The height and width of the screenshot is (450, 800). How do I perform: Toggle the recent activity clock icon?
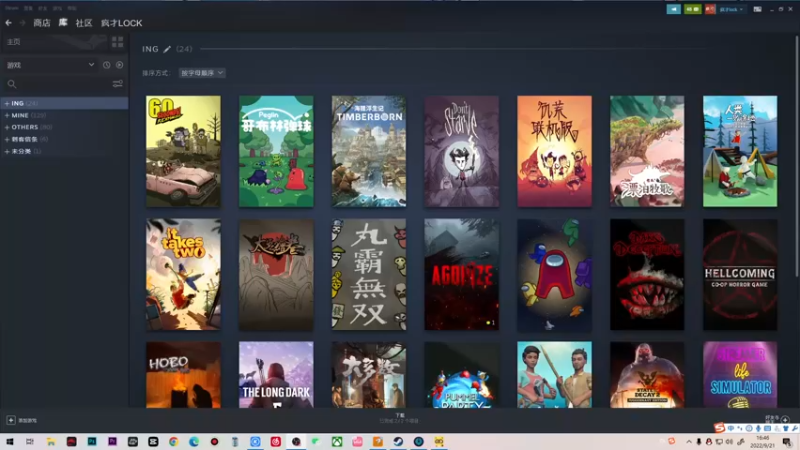(106, 65)
